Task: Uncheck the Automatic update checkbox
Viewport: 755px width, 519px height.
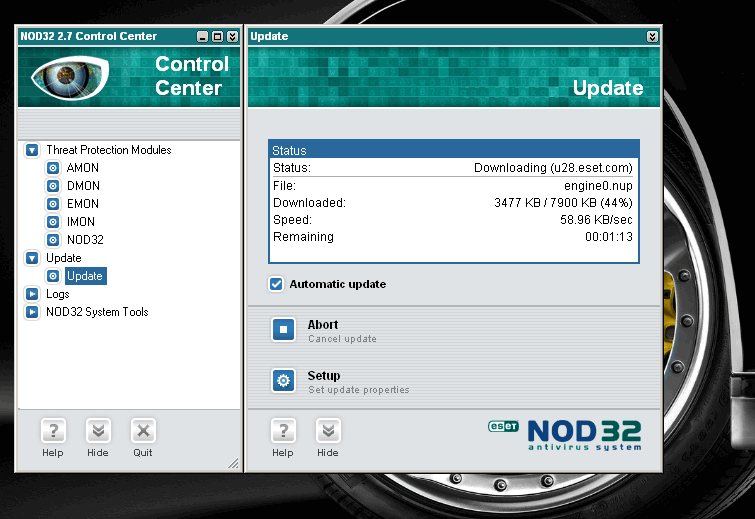Action: tap(276, 284)
